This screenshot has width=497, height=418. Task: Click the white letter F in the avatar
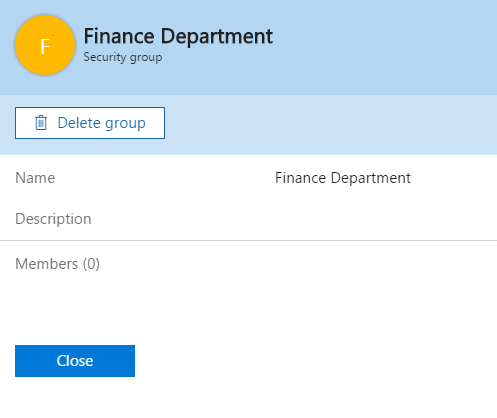tap(45, 46)
